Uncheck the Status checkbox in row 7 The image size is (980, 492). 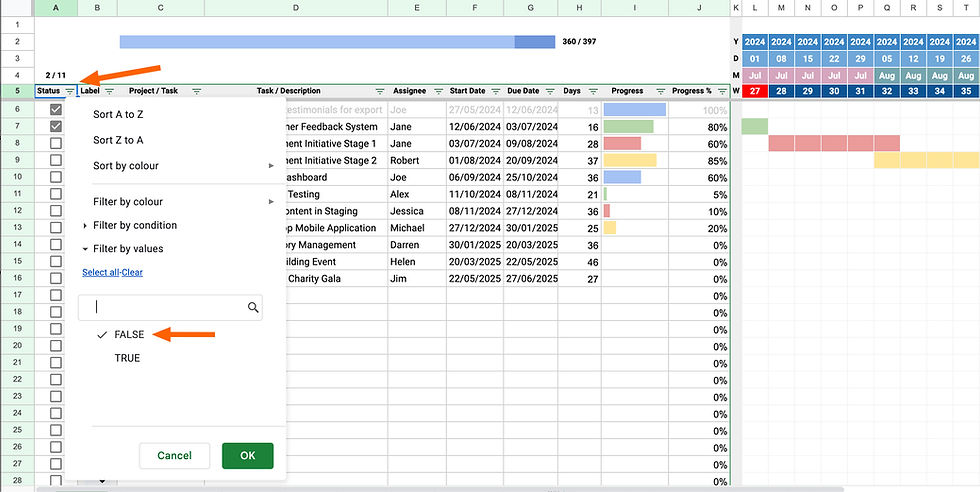point(56,126)
